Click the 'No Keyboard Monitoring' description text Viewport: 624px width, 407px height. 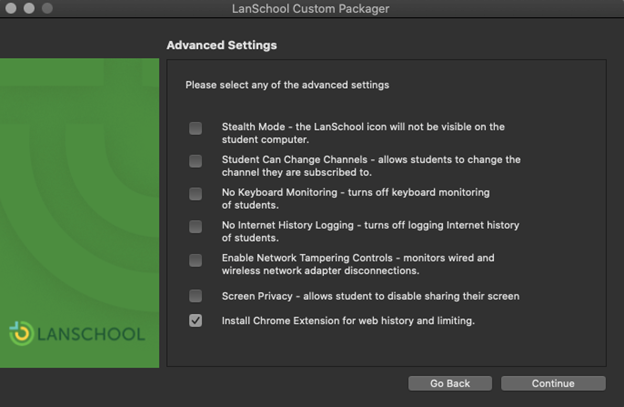(356, 199)
